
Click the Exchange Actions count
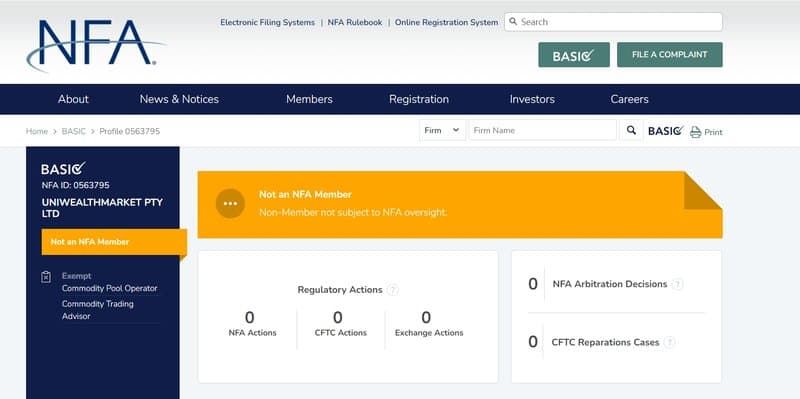coord(426,317)
